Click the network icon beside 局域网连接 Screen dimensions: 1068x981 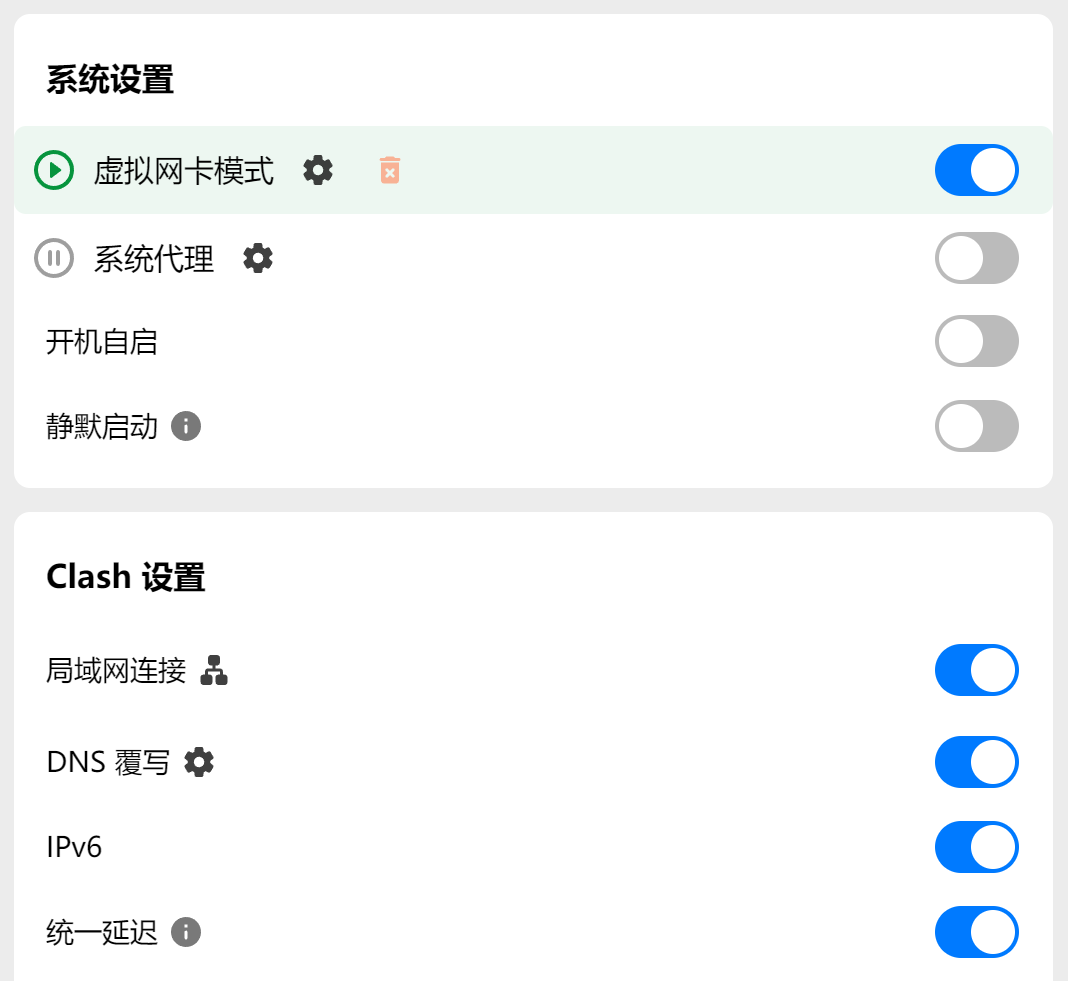pos(214,670)
